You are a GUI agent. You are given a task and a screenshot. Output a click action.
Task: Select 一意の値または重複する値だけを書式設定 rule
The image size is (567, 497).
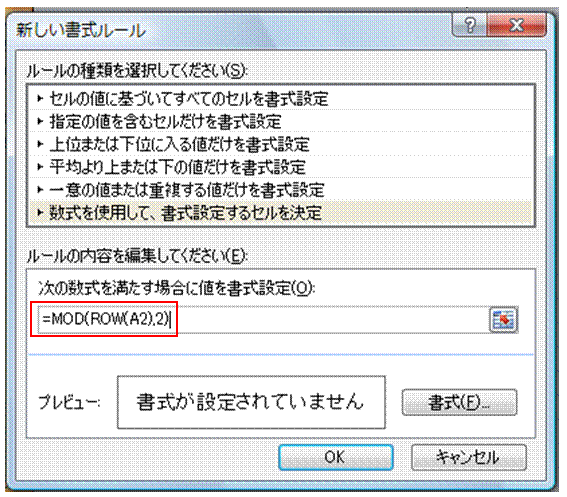[281, 190]
